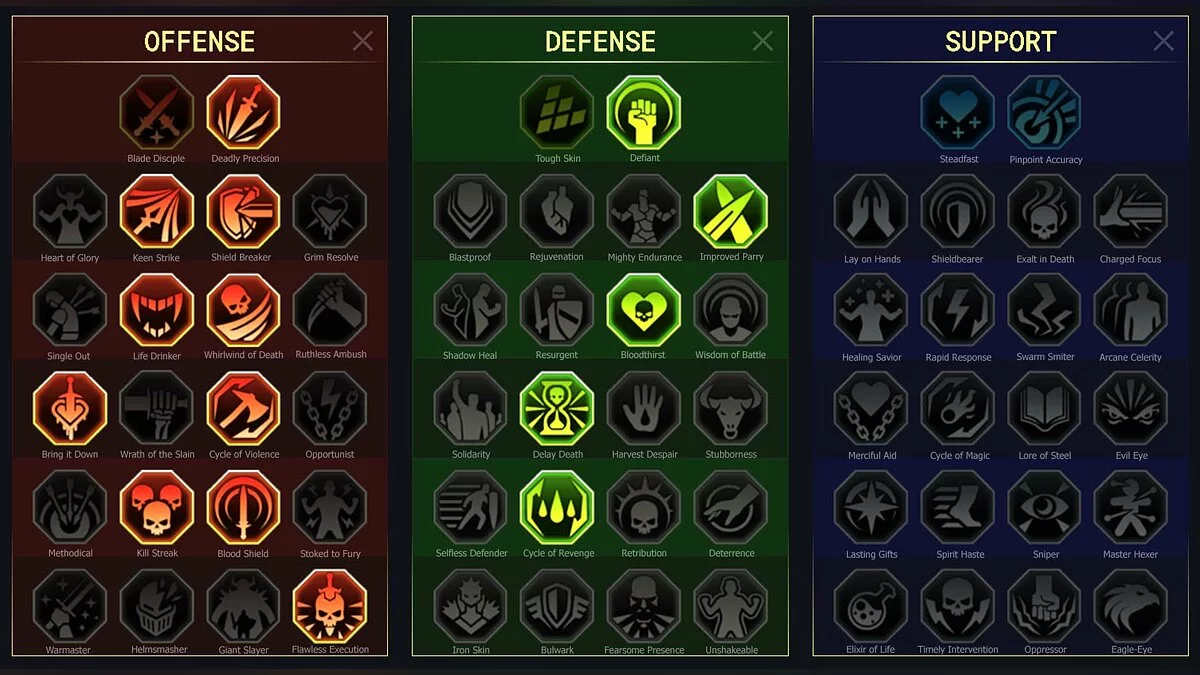Select the Evil Eye mastery
The height and width of the screenshot is (675, 1200).
pos(1131,409)
